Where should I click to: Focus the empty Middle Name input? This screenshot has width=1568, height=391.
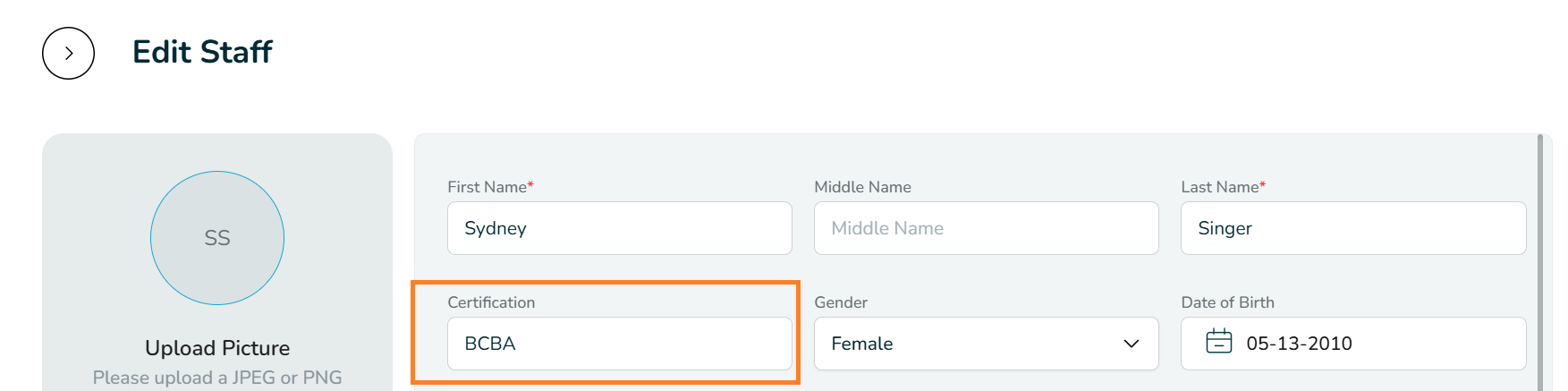[x=987, y=228]
